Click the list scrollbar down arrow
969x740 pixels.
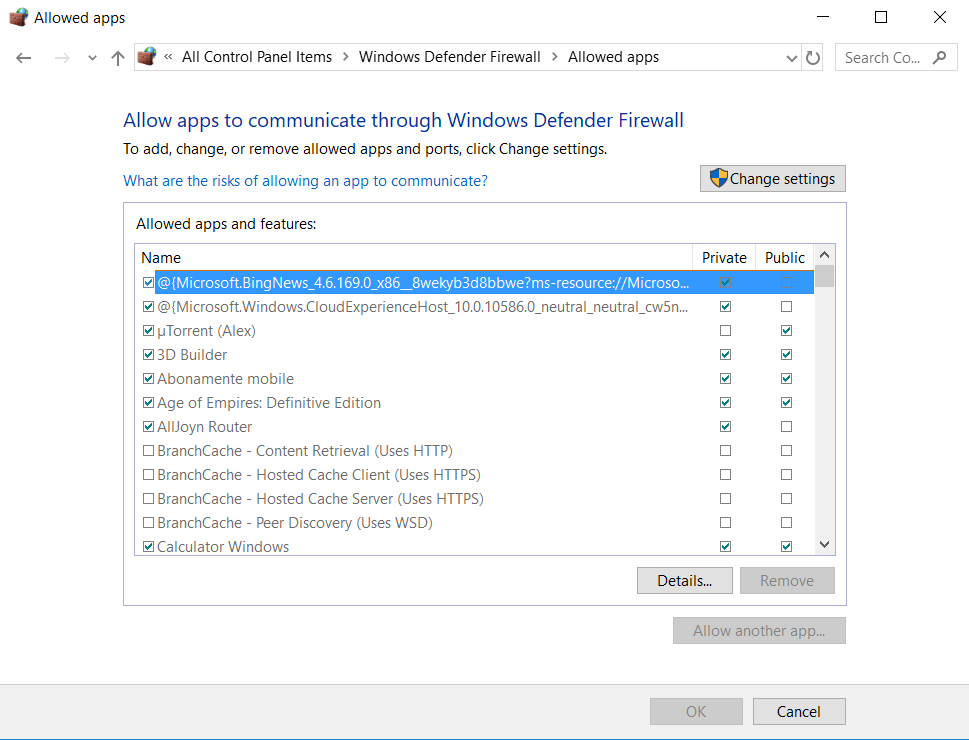(x=824, y=544)
